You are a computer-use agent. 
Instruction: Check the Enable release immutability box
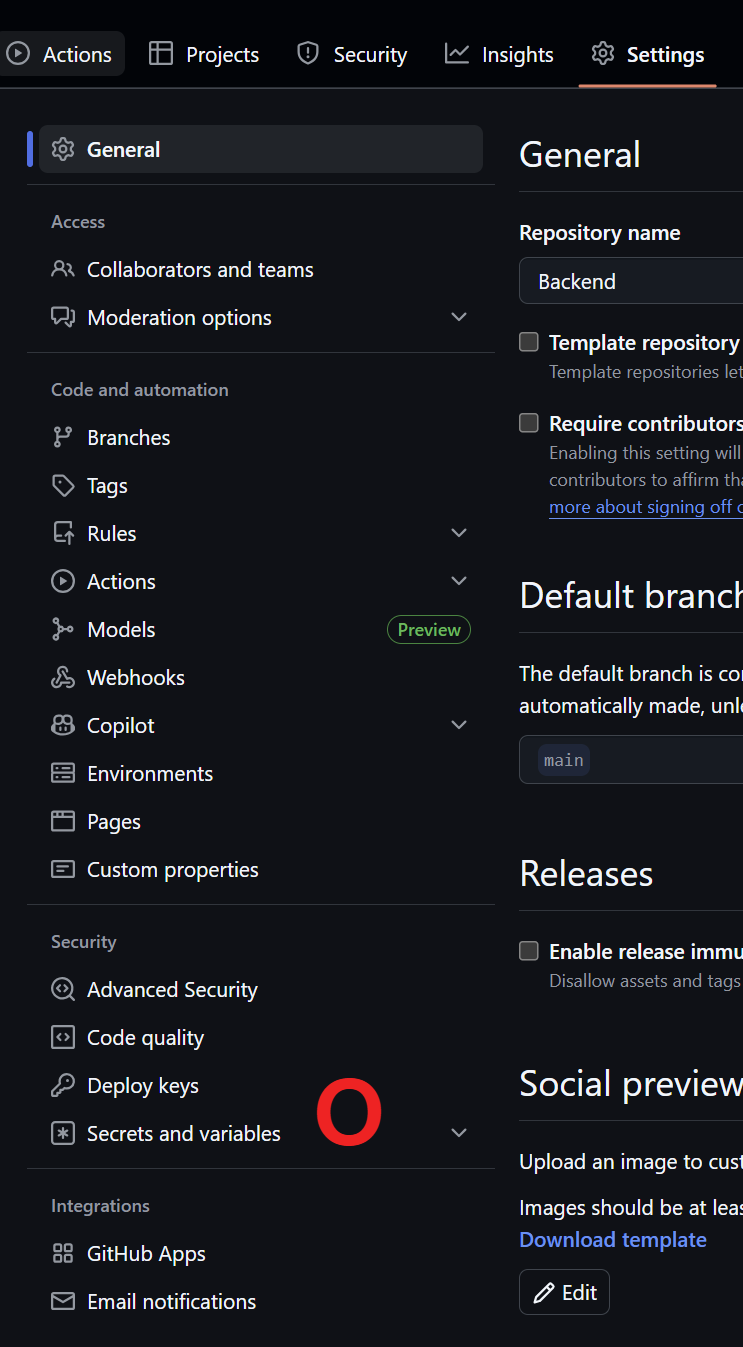tap(529, 951)
